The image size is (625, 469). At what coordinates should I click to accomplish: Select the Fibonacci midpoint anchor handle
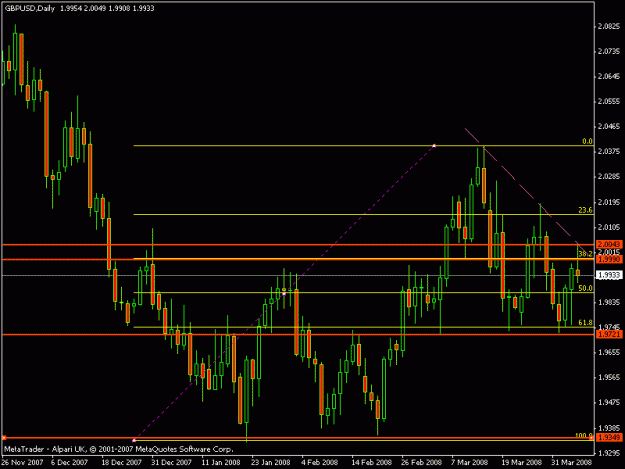pyautogui.click(x=284, y=293)
